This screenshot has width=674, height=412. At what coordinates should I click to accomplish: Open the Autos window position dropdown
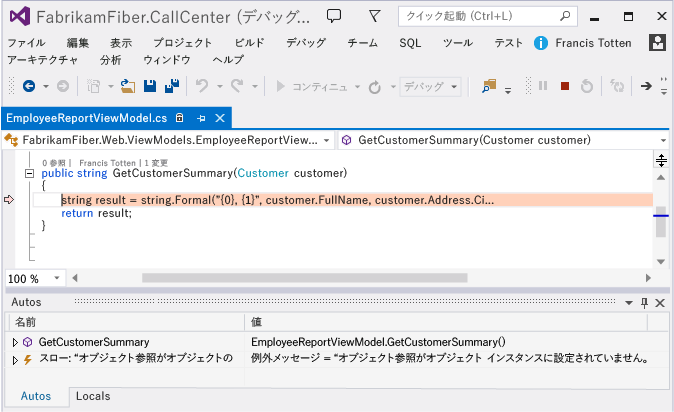629,303
